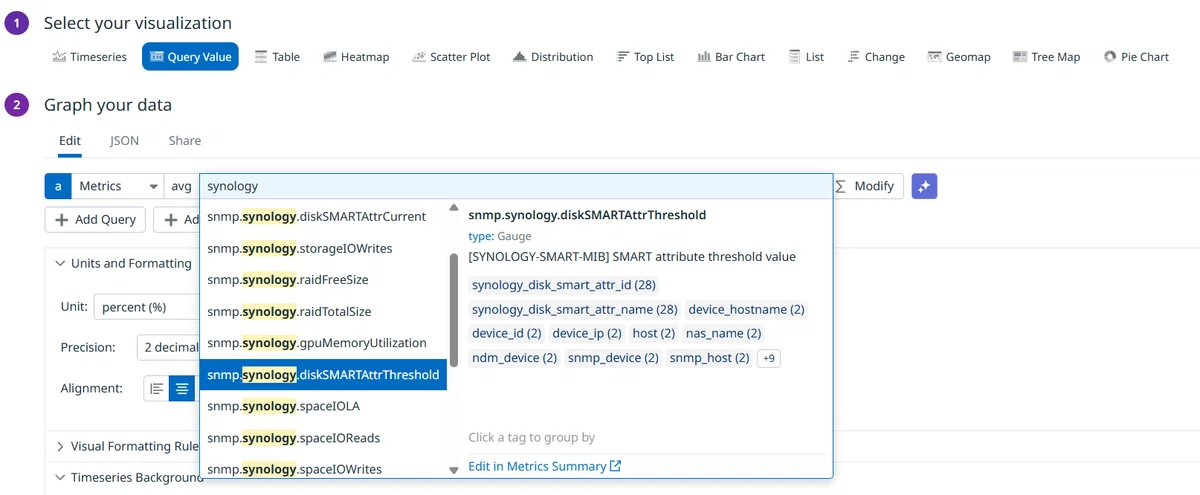
Task: Open the Metrics source dropdown
Action: (118, 186)
